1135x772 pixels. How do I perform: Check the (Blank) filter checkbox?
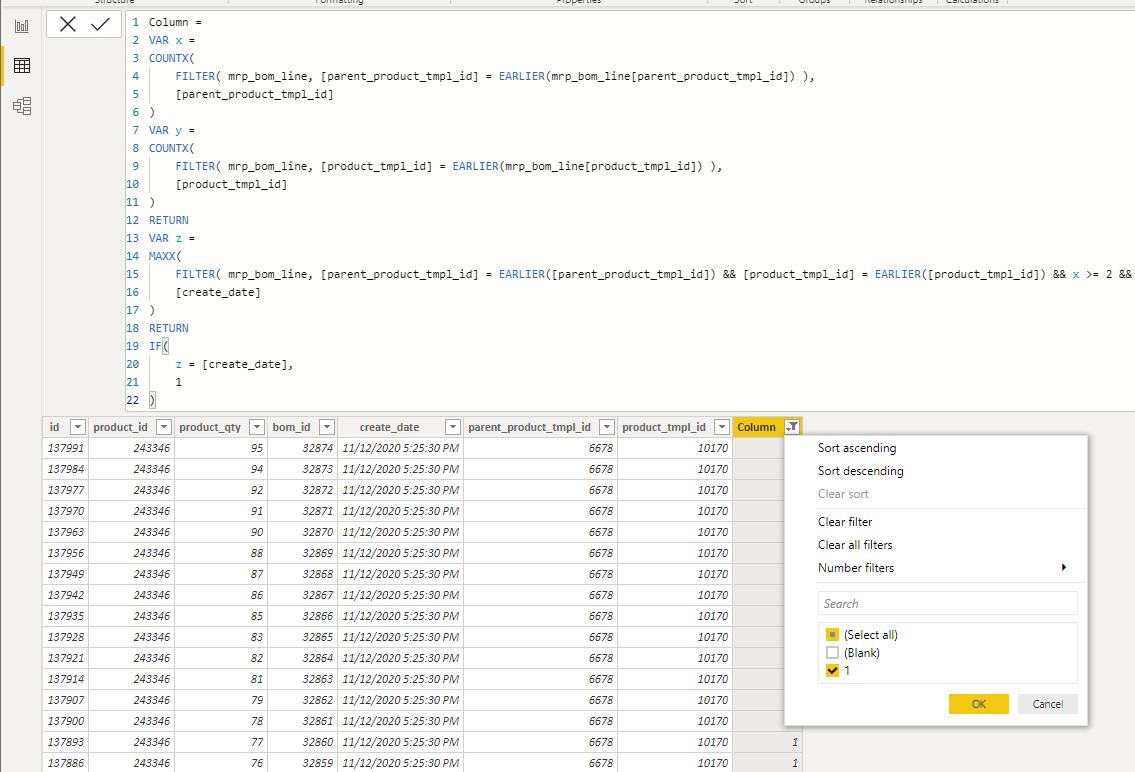(832, 653)
